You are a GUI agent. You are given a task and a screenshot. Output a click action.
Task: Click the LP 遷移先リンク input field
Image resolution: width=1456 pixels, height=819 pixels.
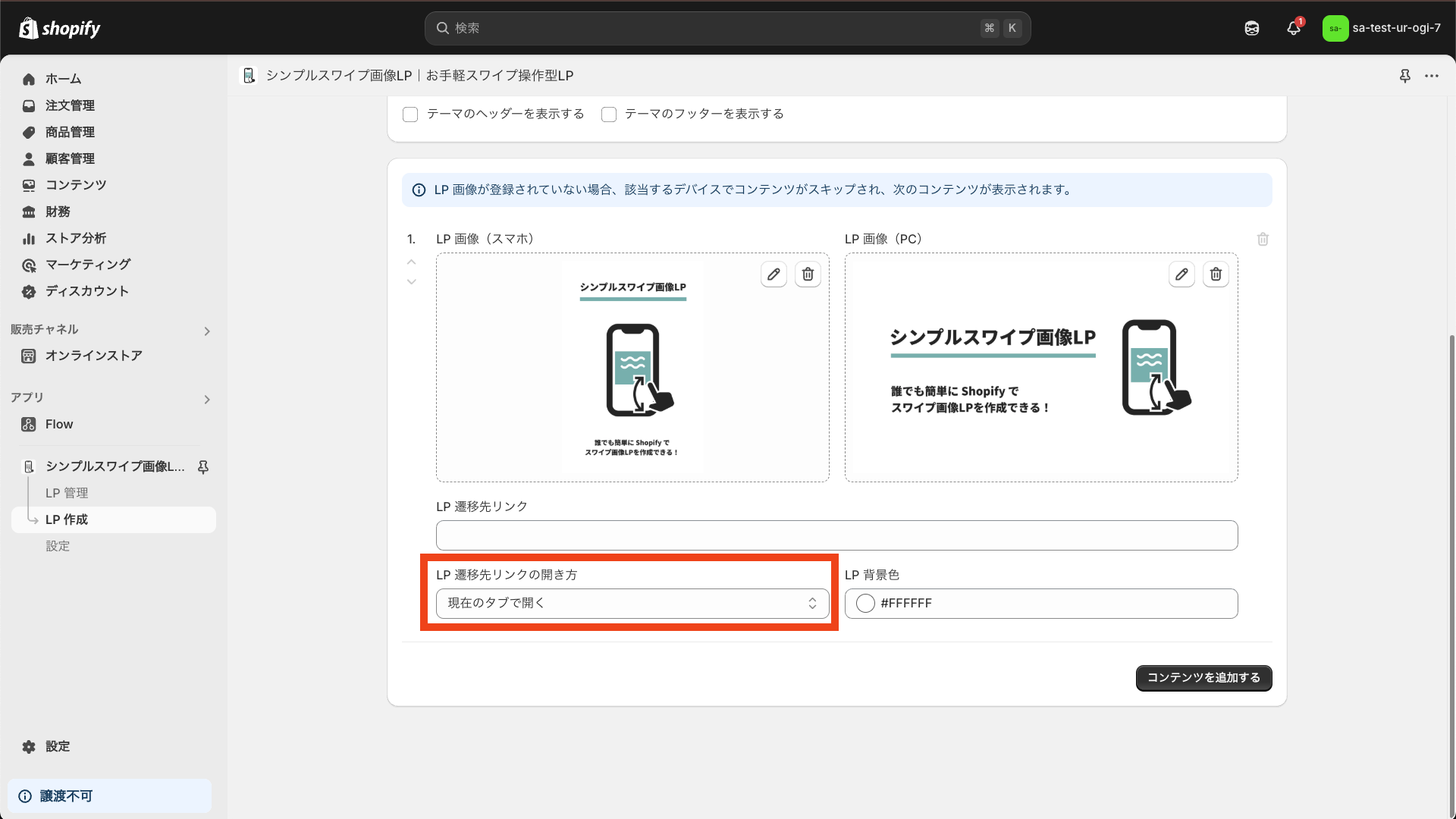(836, 535)
